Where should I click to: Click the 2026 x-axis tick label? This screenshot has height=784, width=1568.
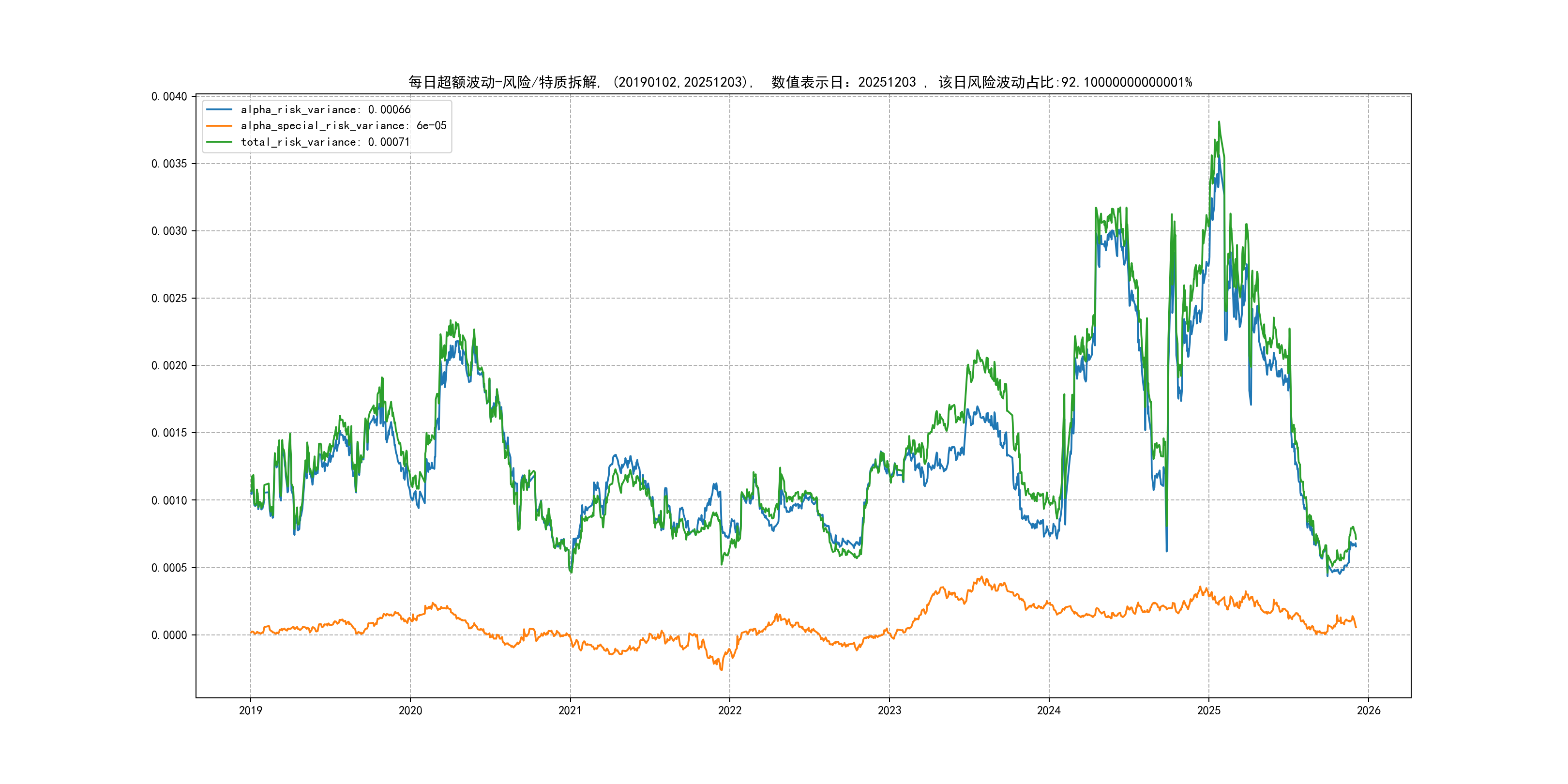tap(1368, 710)
